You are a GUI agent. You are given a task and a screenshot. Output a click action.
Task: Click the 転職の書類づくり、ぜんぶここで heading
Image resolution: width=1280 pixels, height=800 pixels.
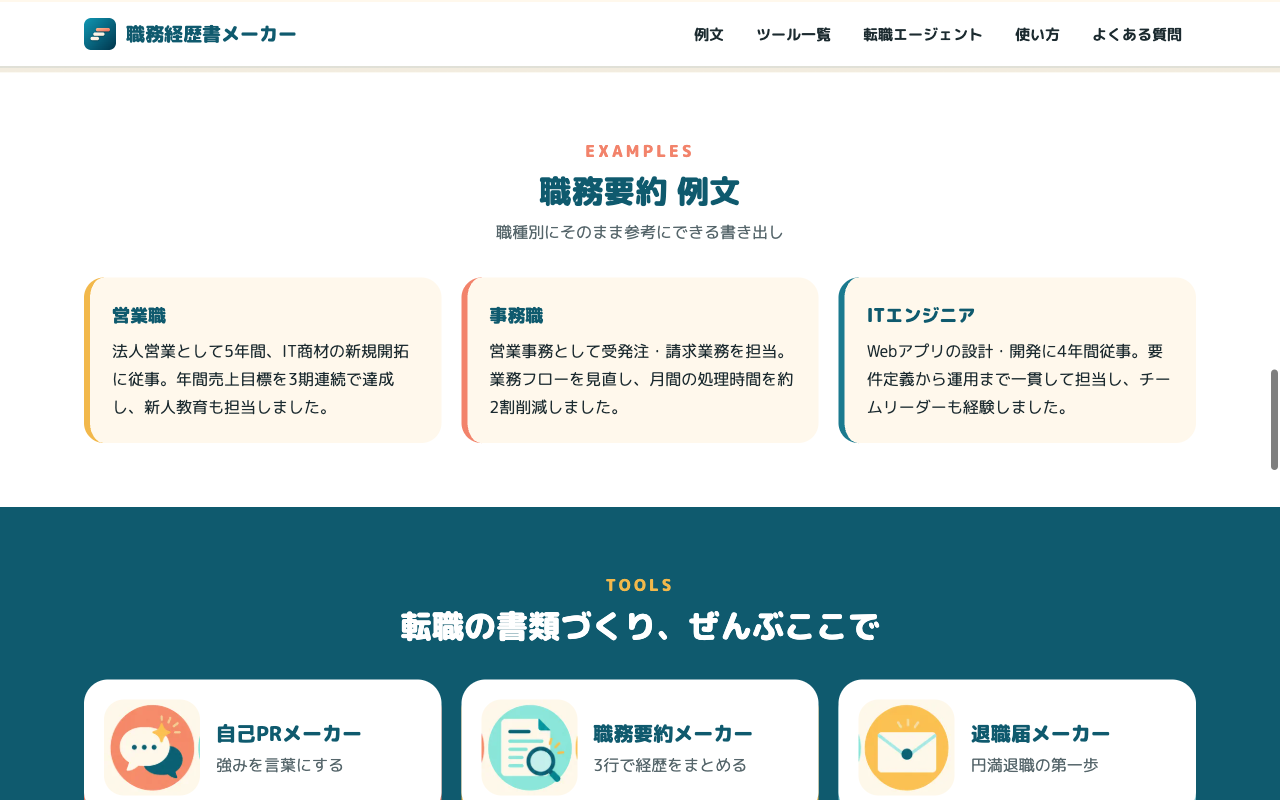click(x=640, y=627)
